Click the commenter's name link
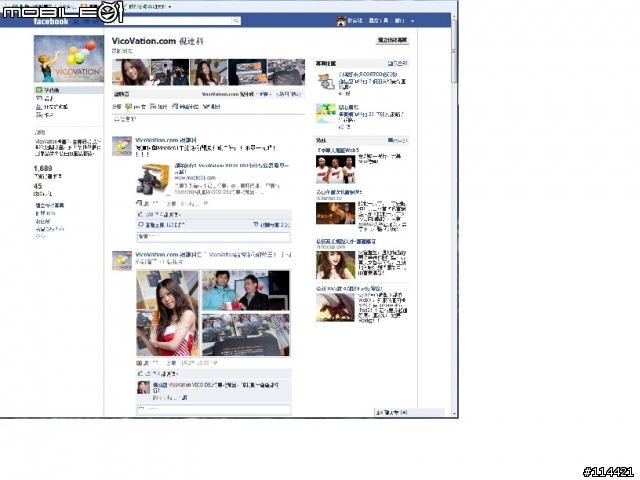Image resolution: width=640 pixels, height=480 pixels. [160, 385]
